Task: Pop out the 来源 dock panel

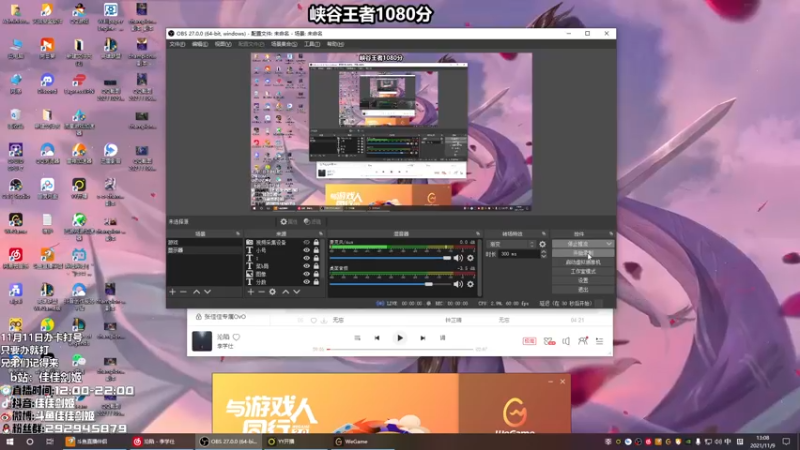Action: (321, 234)
